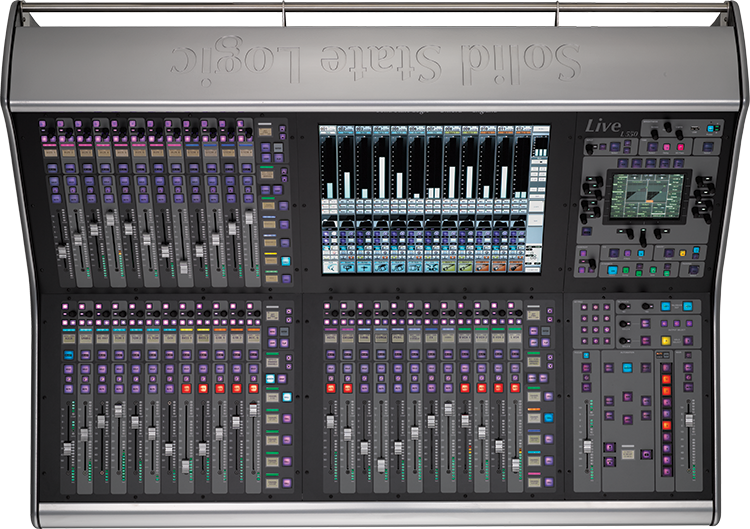This screenshot has width=750, height=529.
Task: Toggle rightmost red-lit button in lower-center fader bank
Action: pos(516,387)
